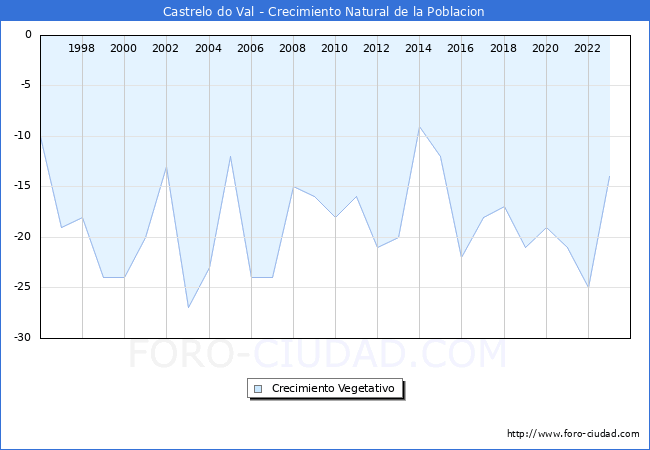
Task: Select the 2018 x-axis year label
Action: pyautogui.click(x=503, y=48)
